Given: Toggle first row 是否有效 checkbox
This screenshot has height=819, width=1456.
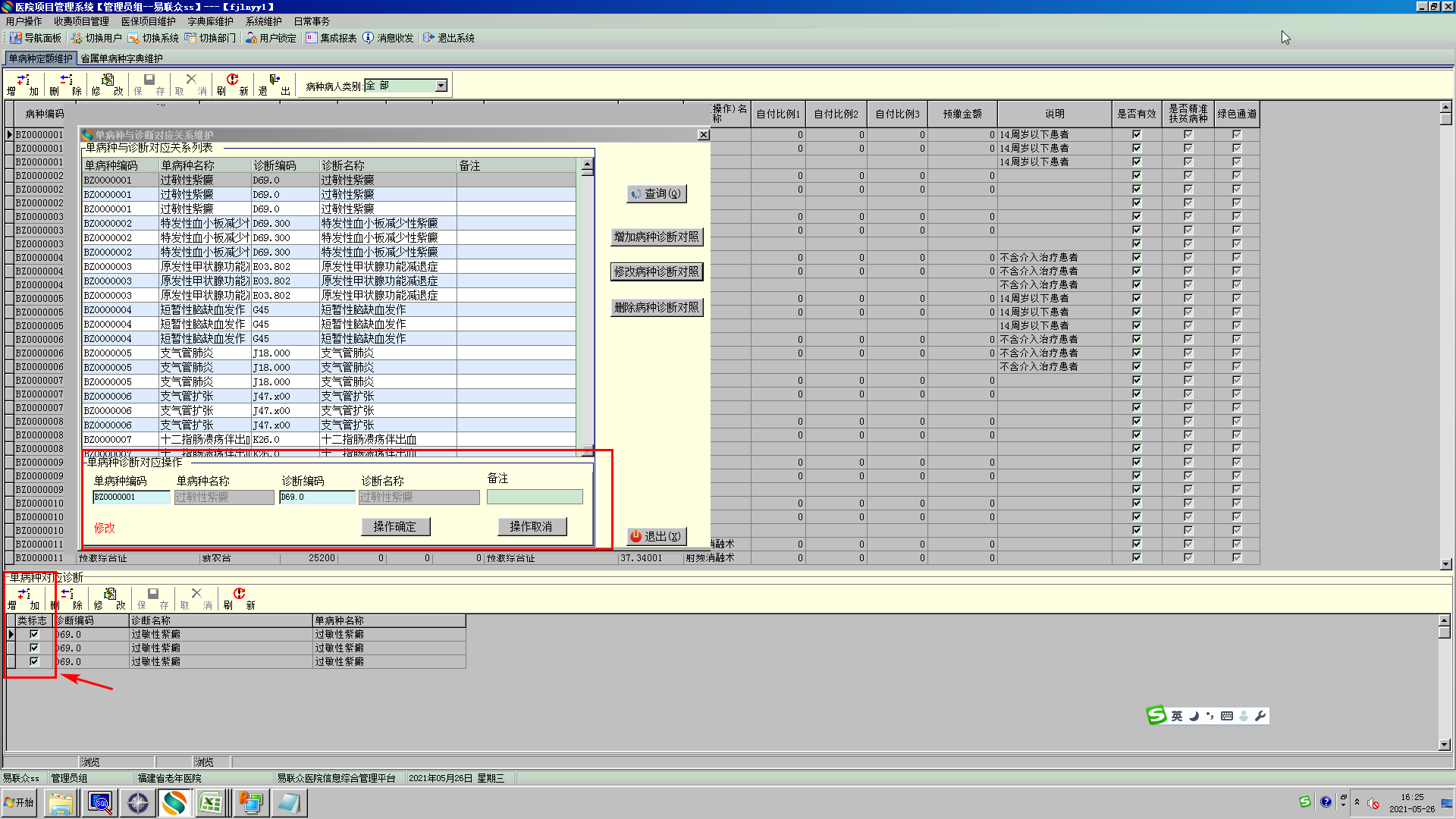Looking at the screenshot, I should click(1136, 134).
